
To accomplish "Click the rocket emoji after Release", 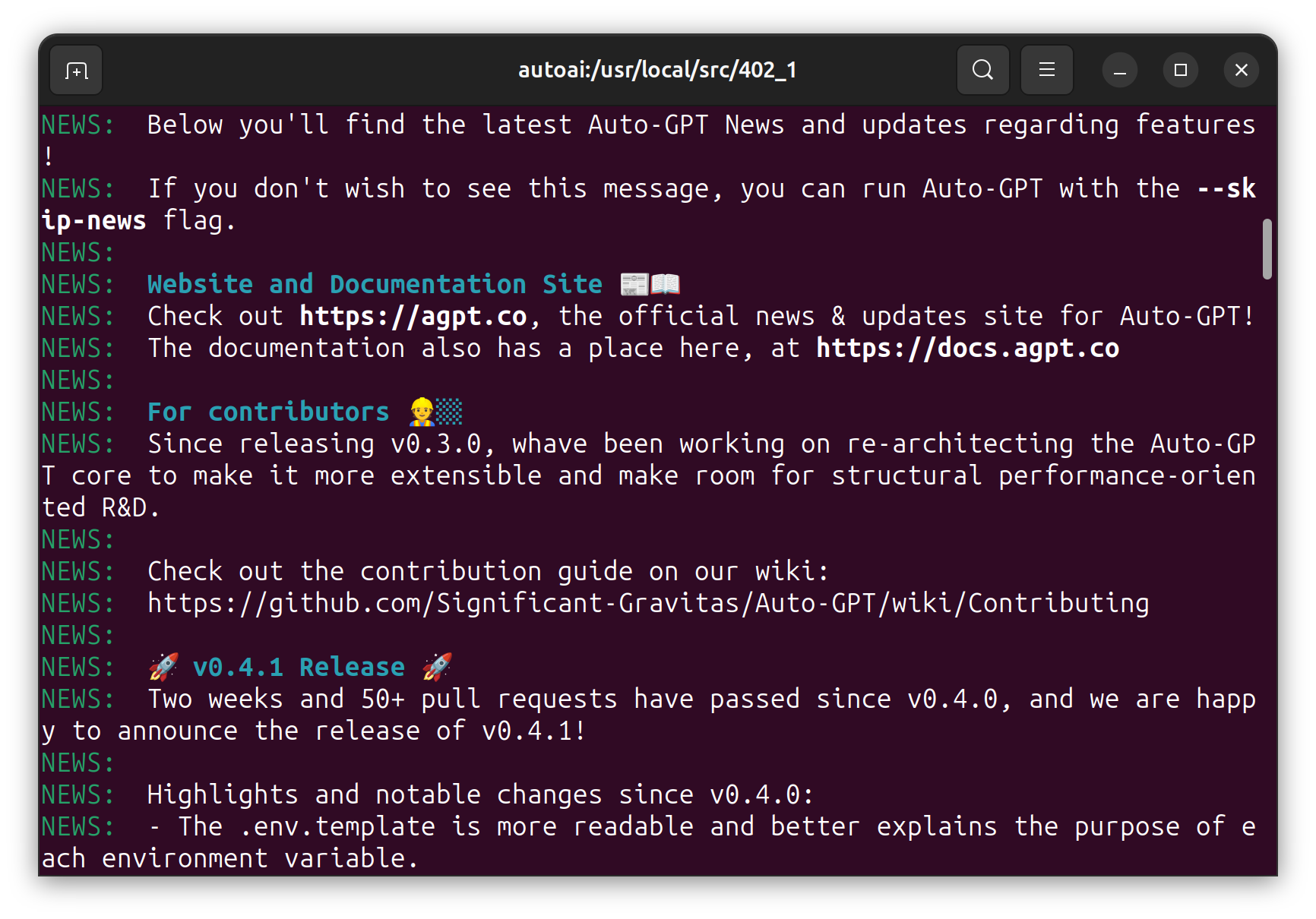I will 437,667.
